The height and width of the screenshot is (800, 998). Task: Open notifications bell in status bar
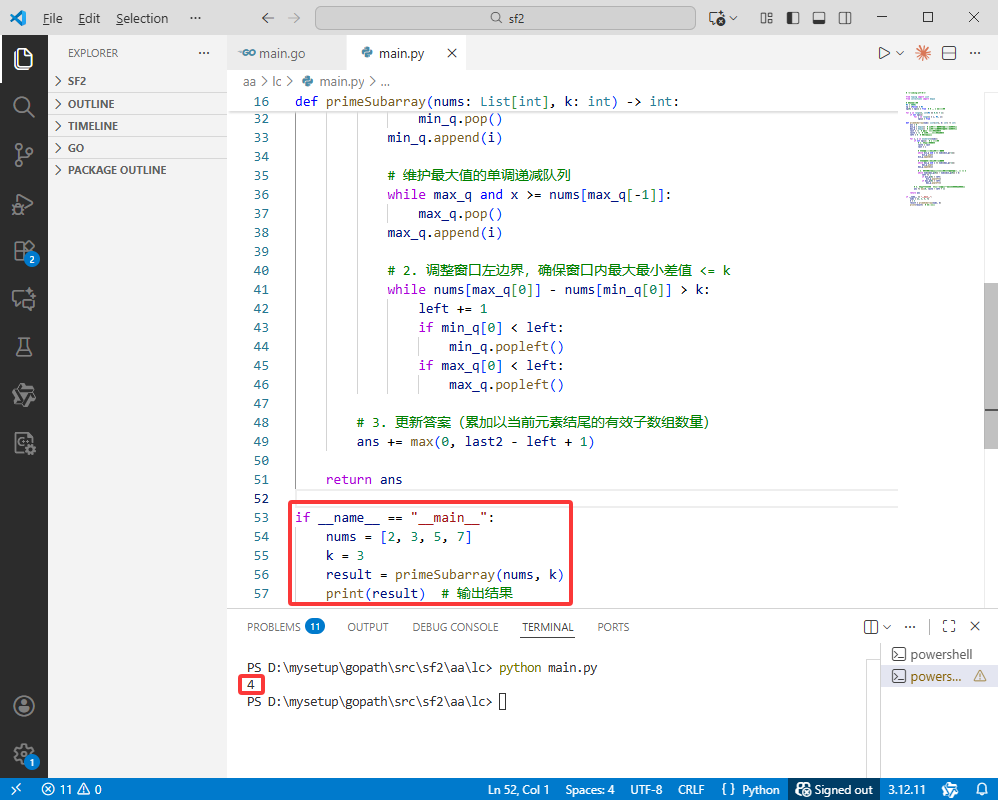click(982, 789)
